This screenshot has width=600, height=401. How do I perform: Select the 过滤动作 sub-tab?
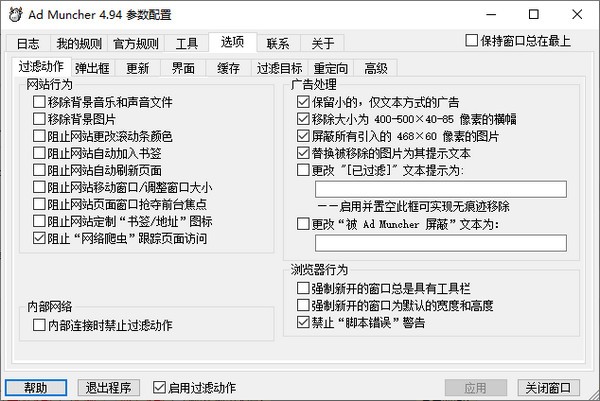click(41, 67)
